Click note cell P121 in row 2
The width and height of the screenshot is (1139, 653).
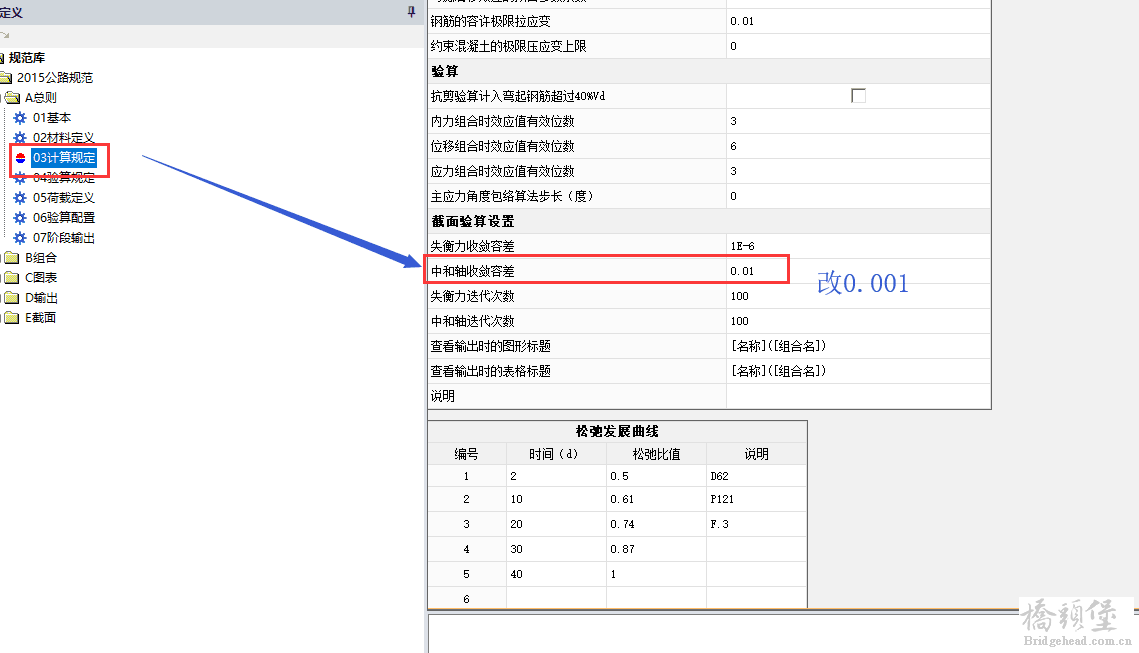point(756,499)
